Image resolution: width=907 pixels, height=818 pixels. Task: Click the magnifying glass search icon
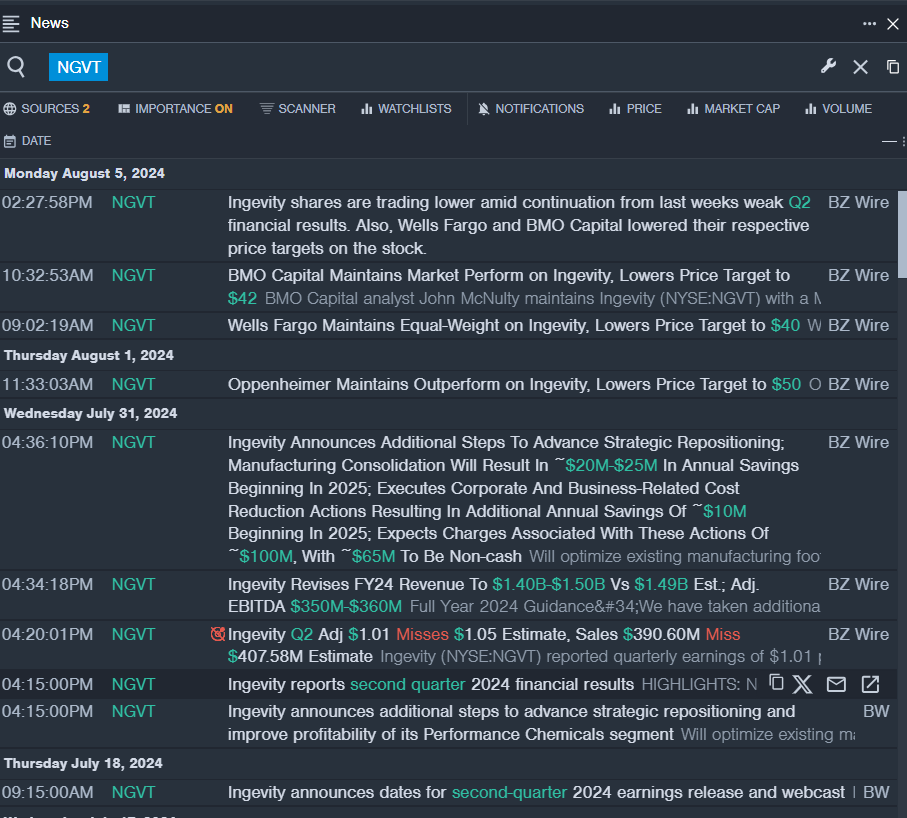click(x=16, y=67)
